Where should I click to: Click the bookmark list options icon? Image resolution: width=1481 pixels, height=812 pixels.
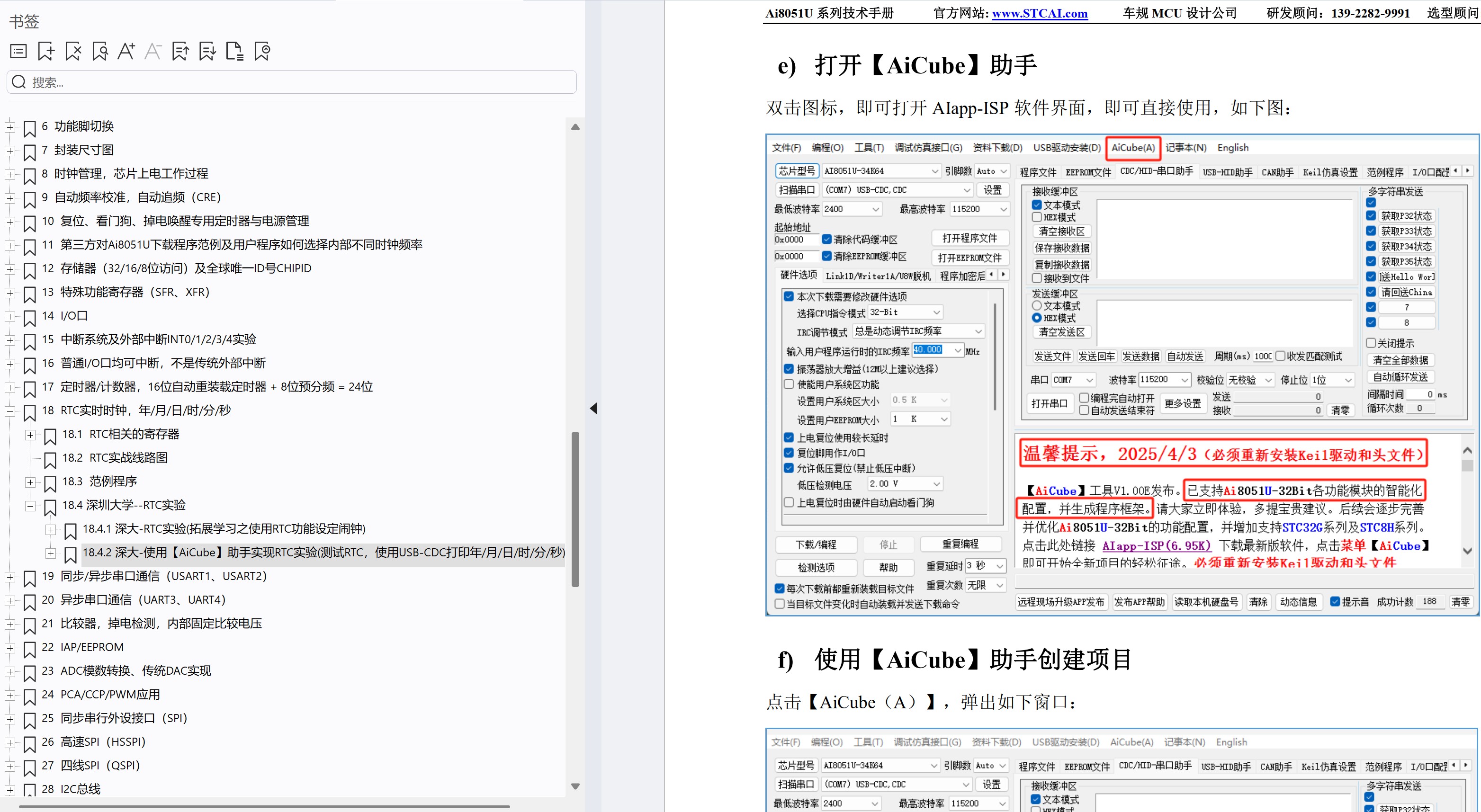(18, 52)
